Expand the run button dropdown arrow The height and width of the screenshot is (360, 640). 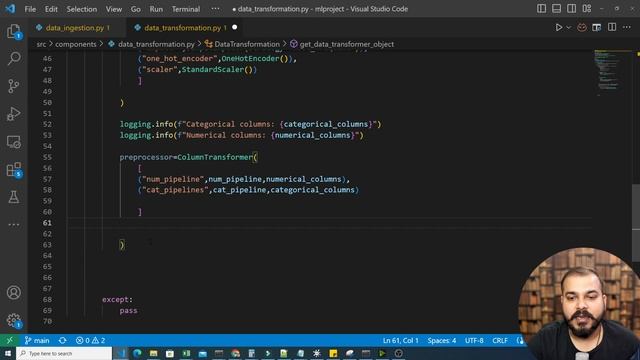[569, 27]
